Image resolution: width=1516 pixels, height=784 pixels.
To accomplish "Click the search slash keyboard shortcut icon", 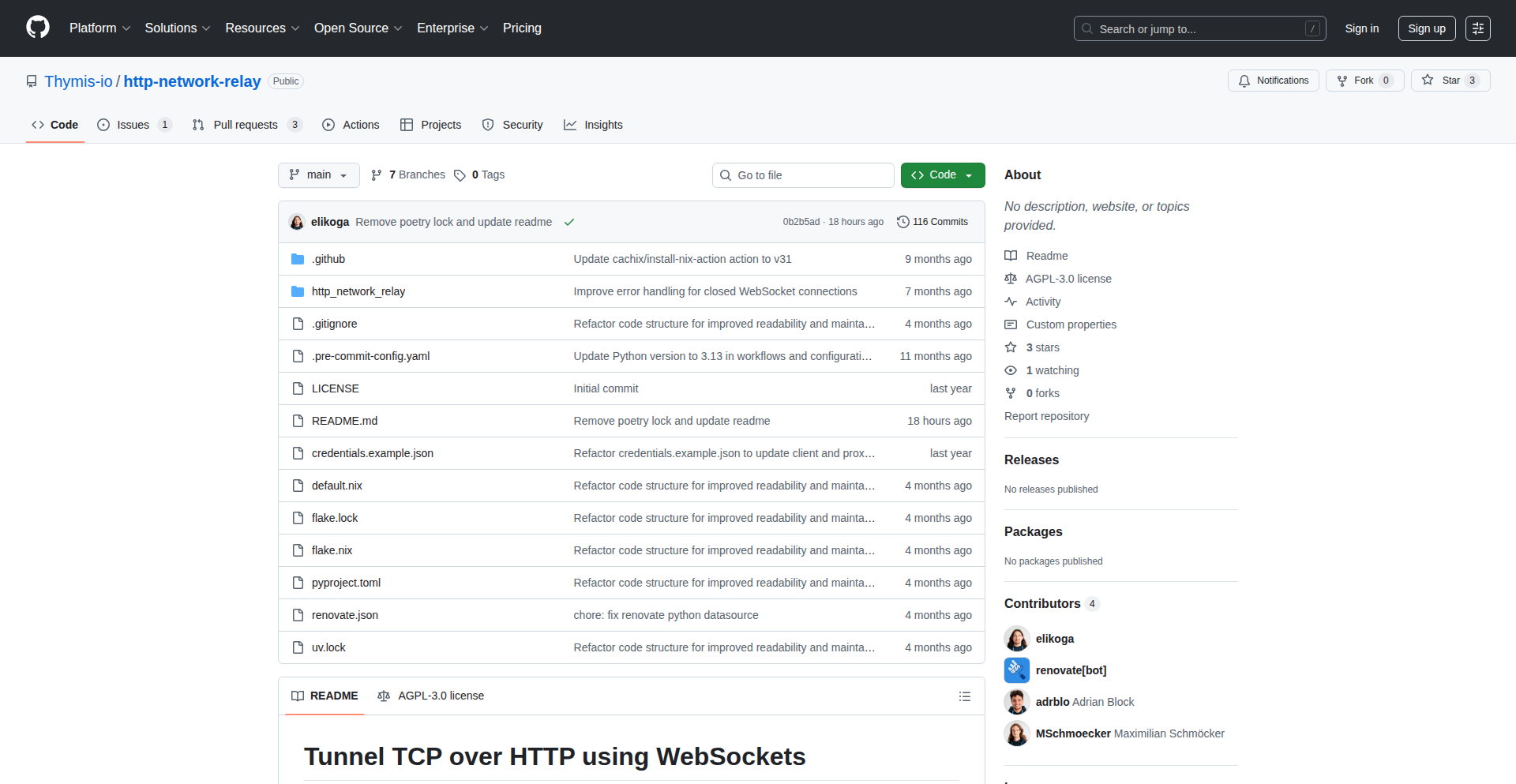I will point(1313,28).
